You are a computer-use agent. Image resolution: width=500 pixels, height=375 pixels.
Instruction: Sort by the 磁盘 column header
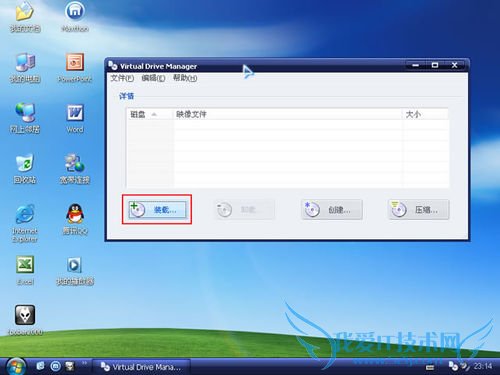pyautogui.click(x=150, y=114)
